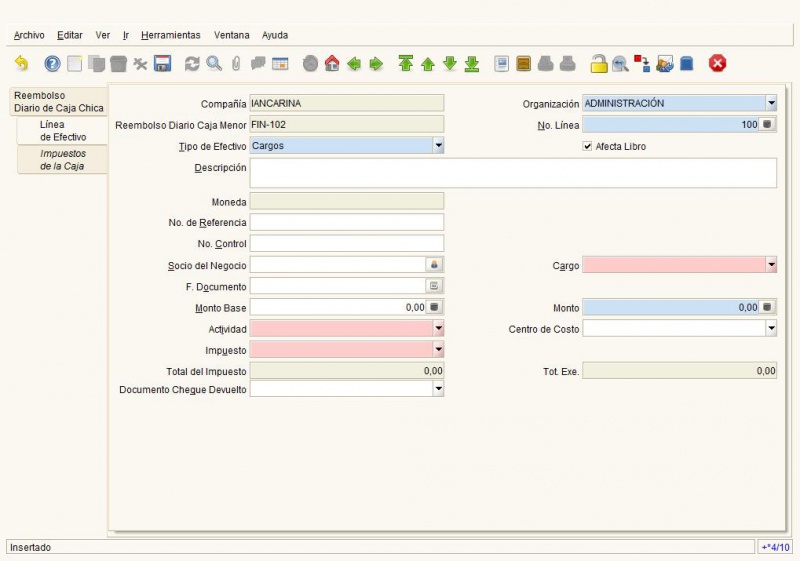Open the Organización dropdown
The width and height of the screenshot is (800, 561).
coord(771,103)
